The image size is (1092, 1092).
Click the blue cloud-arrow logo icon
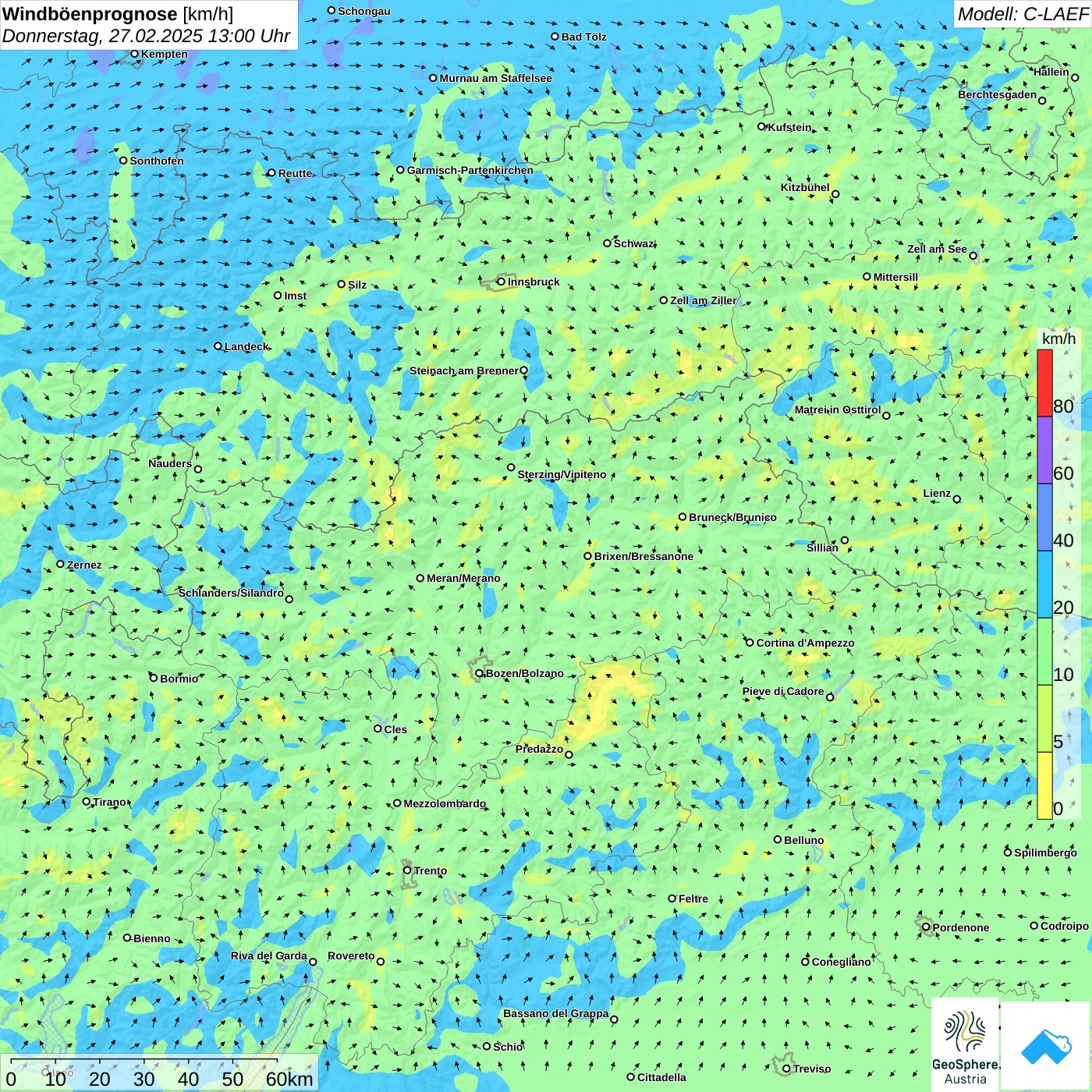1045,1047
